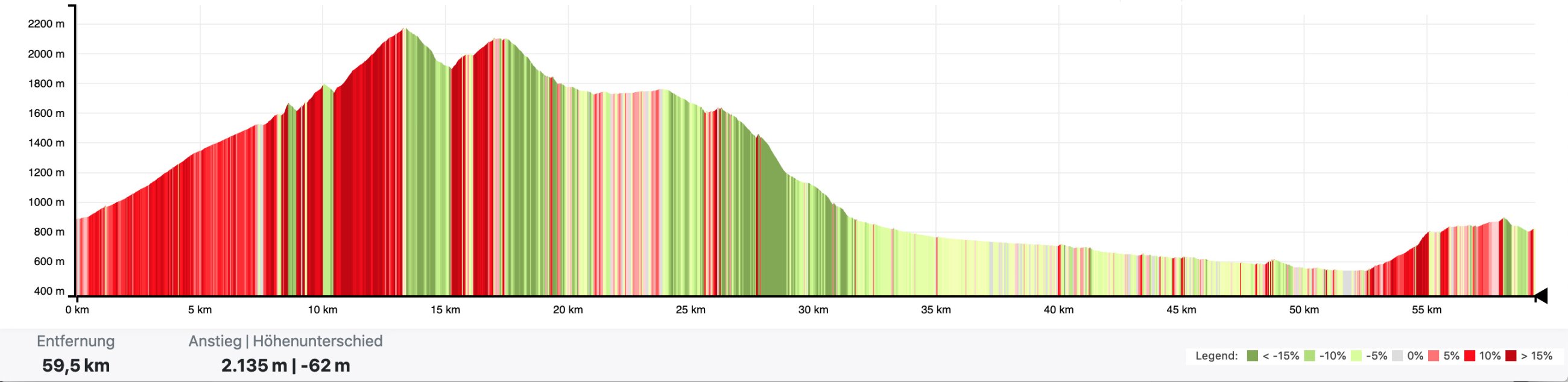Select the red "10%" legend swatch
Image resolution: width=1568 pixels, height=382 pixels.
coord(1470,356)
